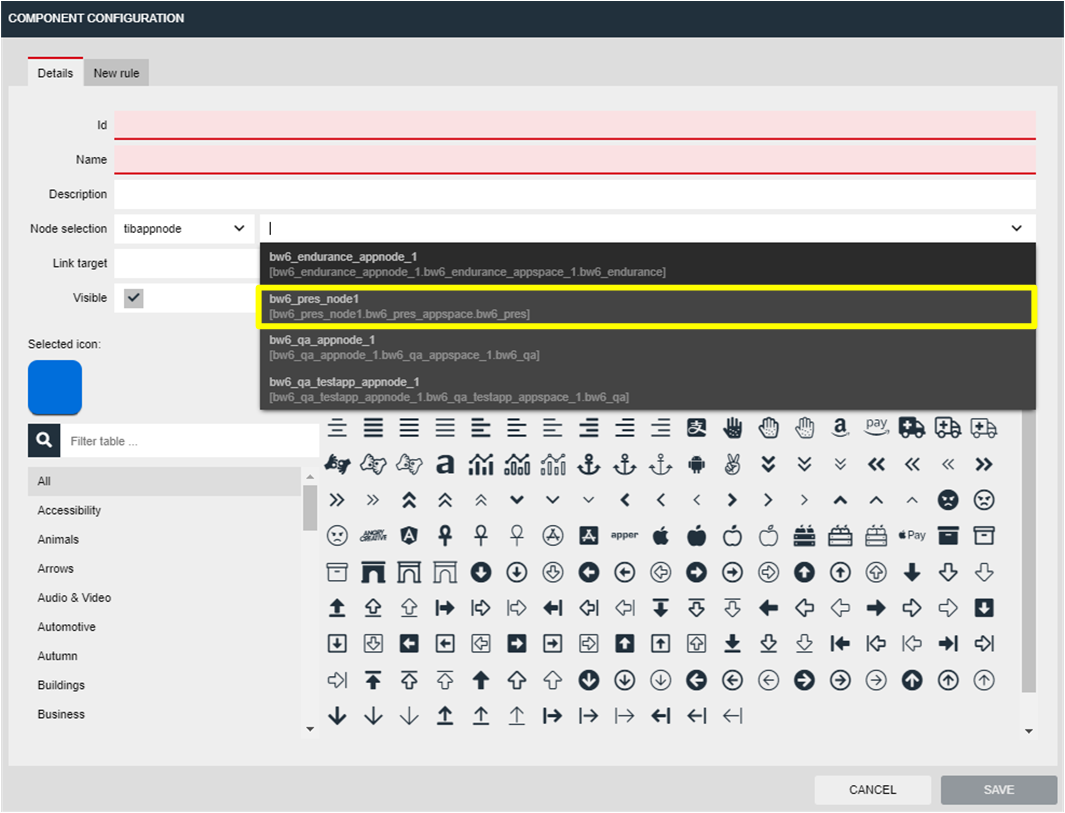Select the Angular shield logo icon

point(409,536)
